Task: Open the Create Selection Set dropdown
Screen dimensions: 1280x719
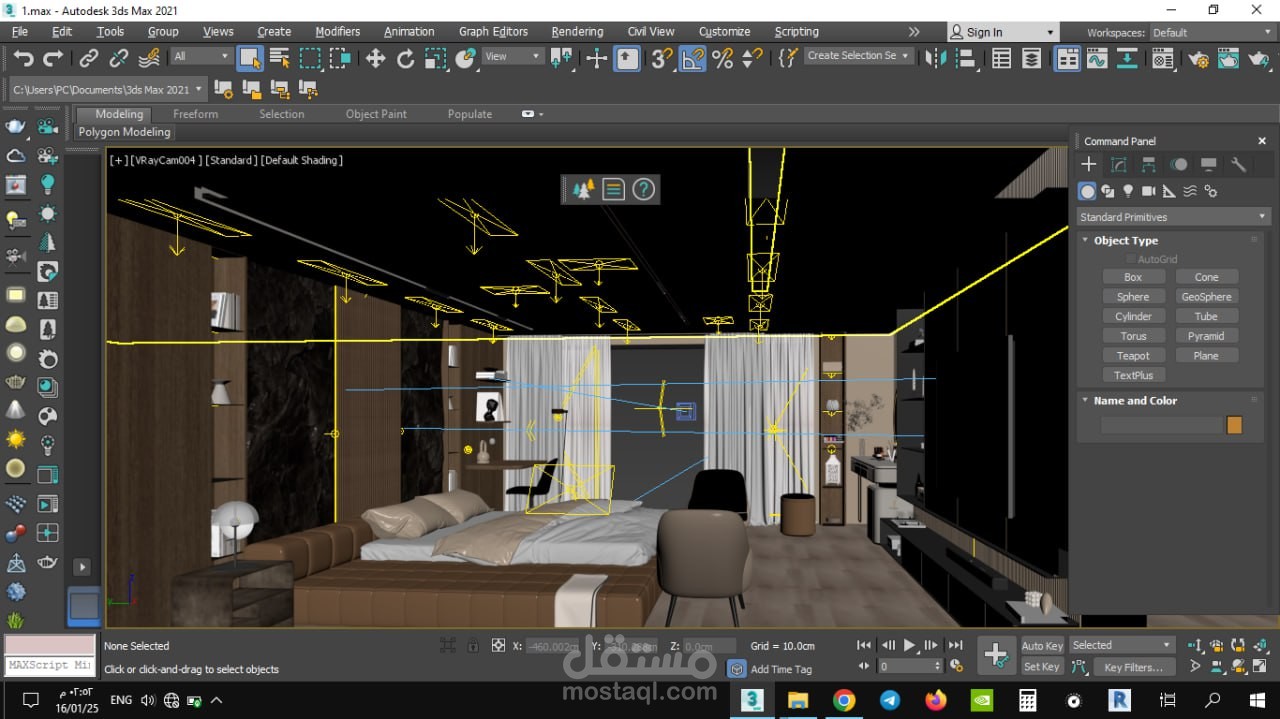Action: 858,56
